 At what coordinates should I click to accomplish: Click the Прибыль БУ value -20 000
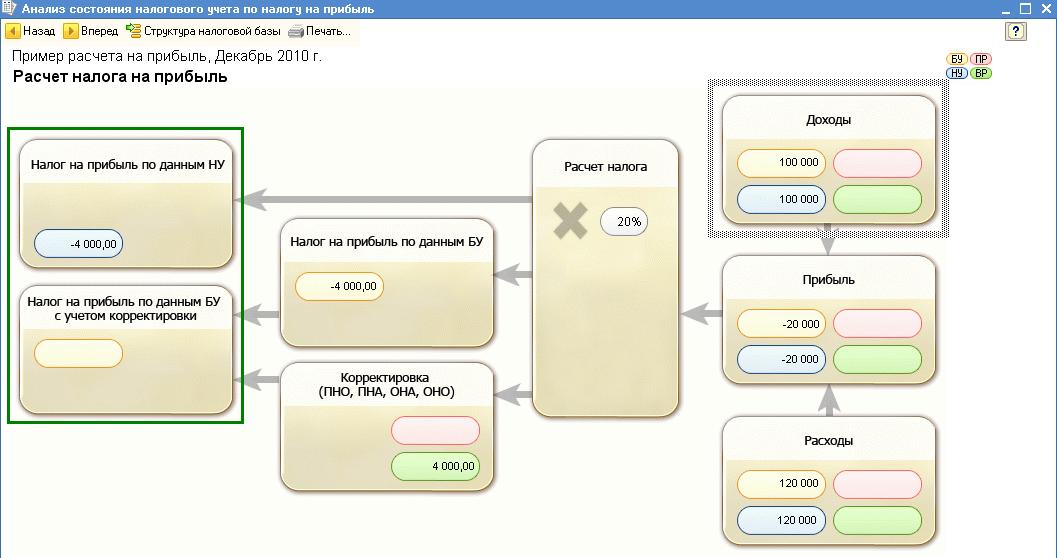[x=781, y=323]
